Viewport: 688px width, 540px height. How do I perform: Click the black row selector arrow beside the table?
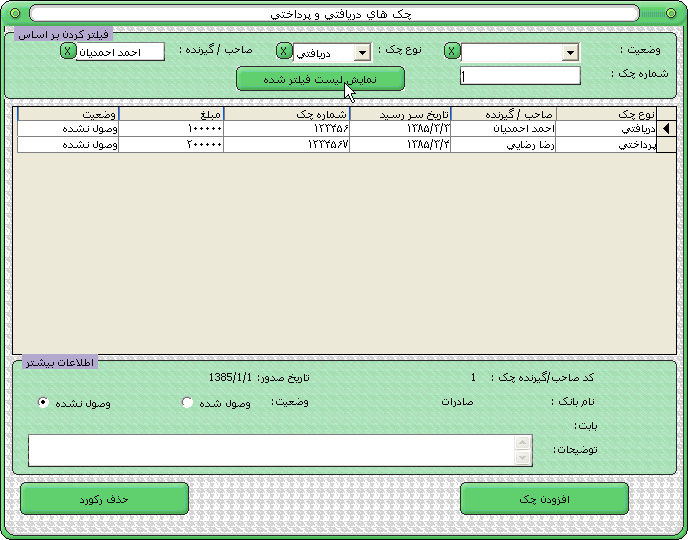668,128
